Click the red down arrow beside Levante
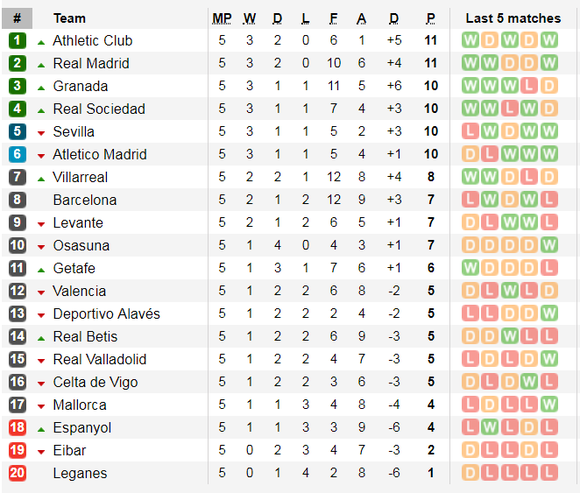 (x=41, y=224)
